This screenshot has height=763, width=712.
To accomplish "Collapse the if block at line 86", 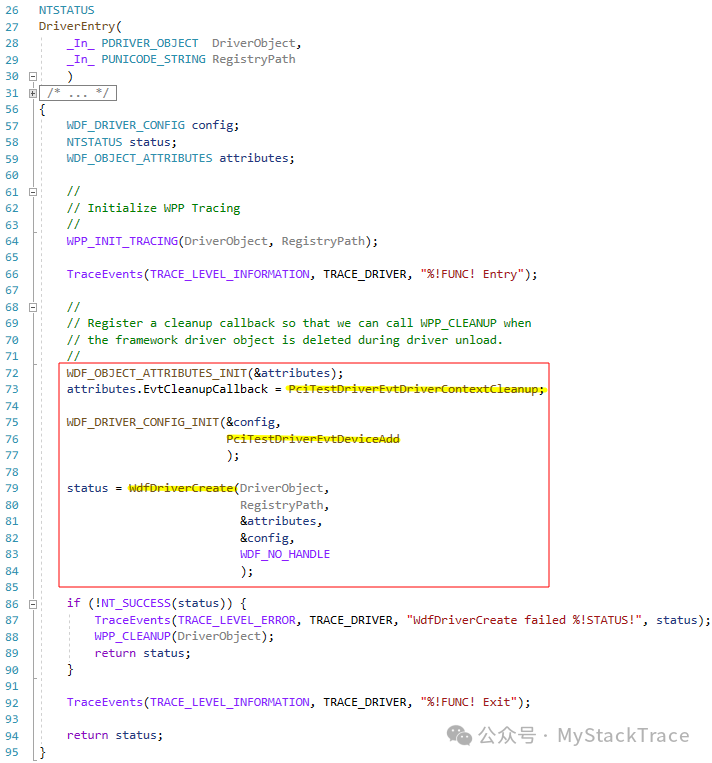I will click(33, 604).
